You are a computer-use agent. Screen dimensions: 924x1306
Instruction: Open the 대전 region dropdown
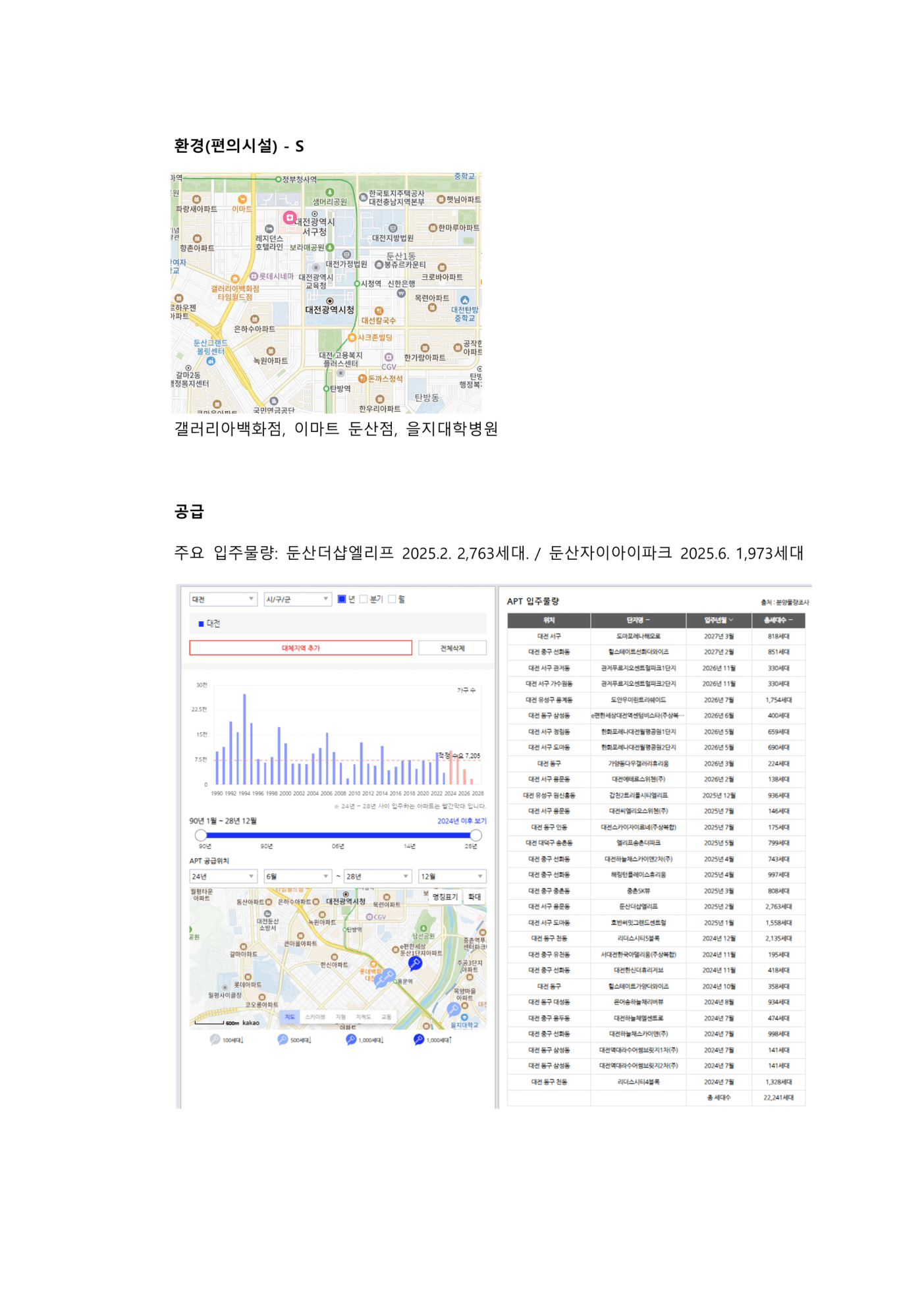pos(223,599)
